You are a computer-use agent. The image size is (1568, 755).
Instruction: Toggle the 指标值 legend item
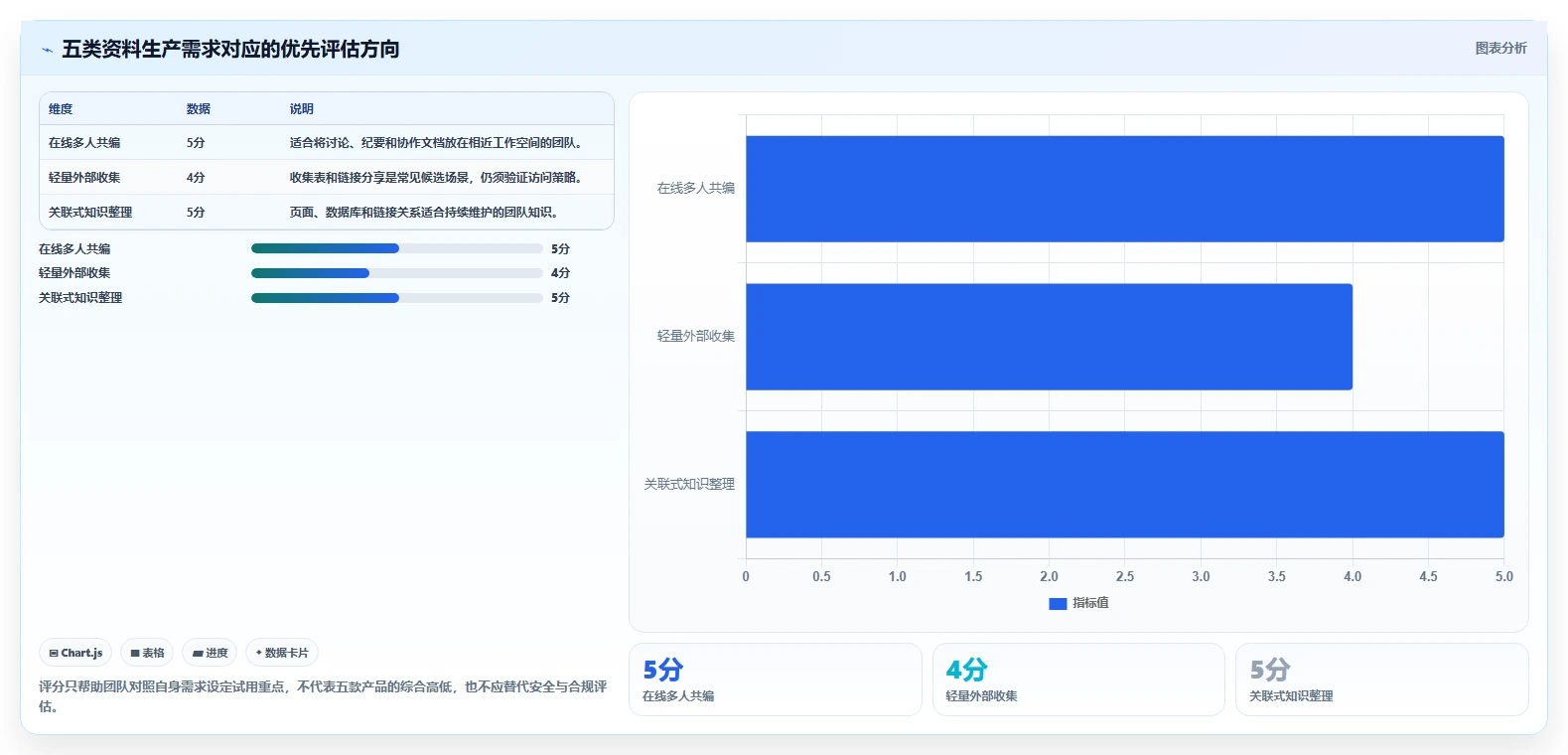coord(1078,603)
